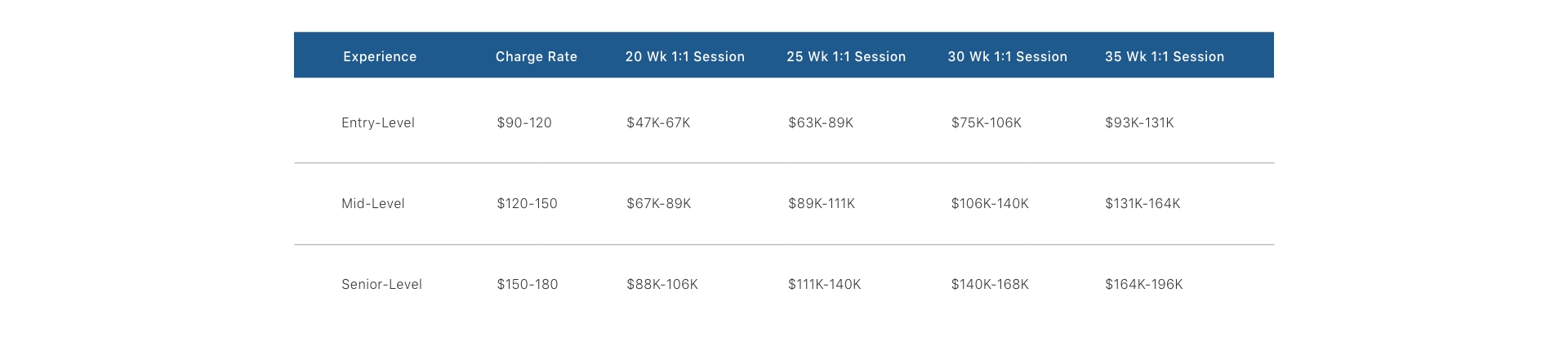Select the 25 Wk 1:1 Session header
Viewport: 1568px width, 355px height.
[845, 56]
